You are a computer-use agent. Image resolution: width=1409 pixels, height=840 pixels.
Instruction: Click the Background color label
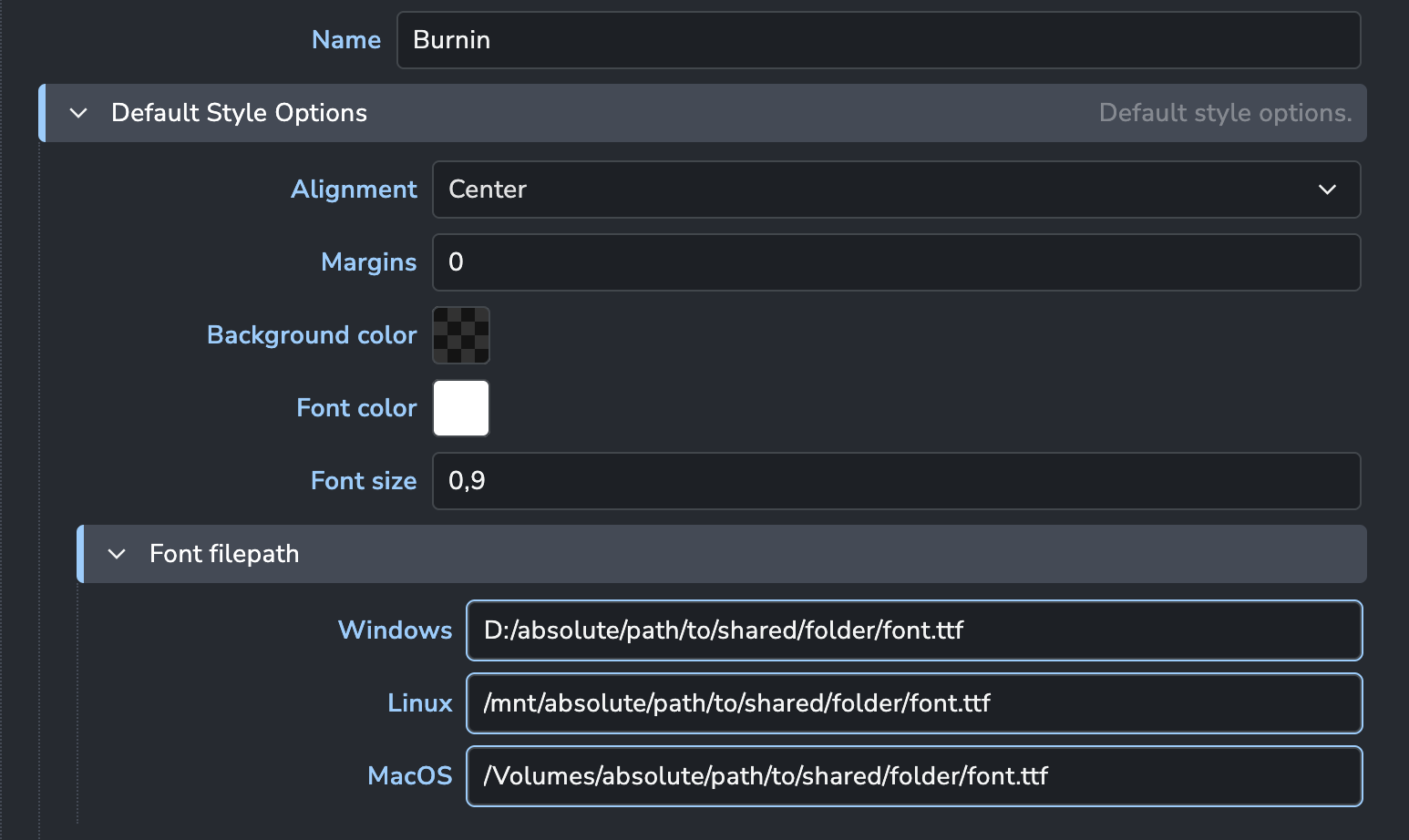click(x=312, y=335)
